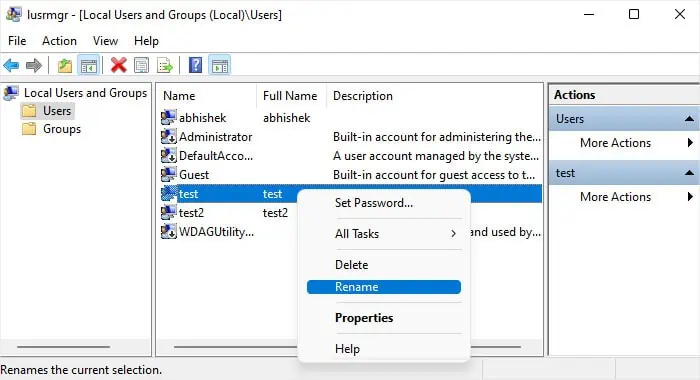The width and height of the screenshot is (700, 380).
Task: Select Groups node in console tree
Action: (x=62, y=129)
